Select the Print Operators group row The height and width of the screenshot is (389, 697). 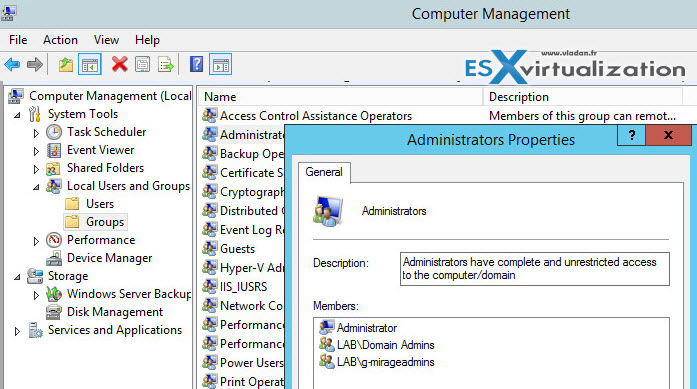pos(252,382)
